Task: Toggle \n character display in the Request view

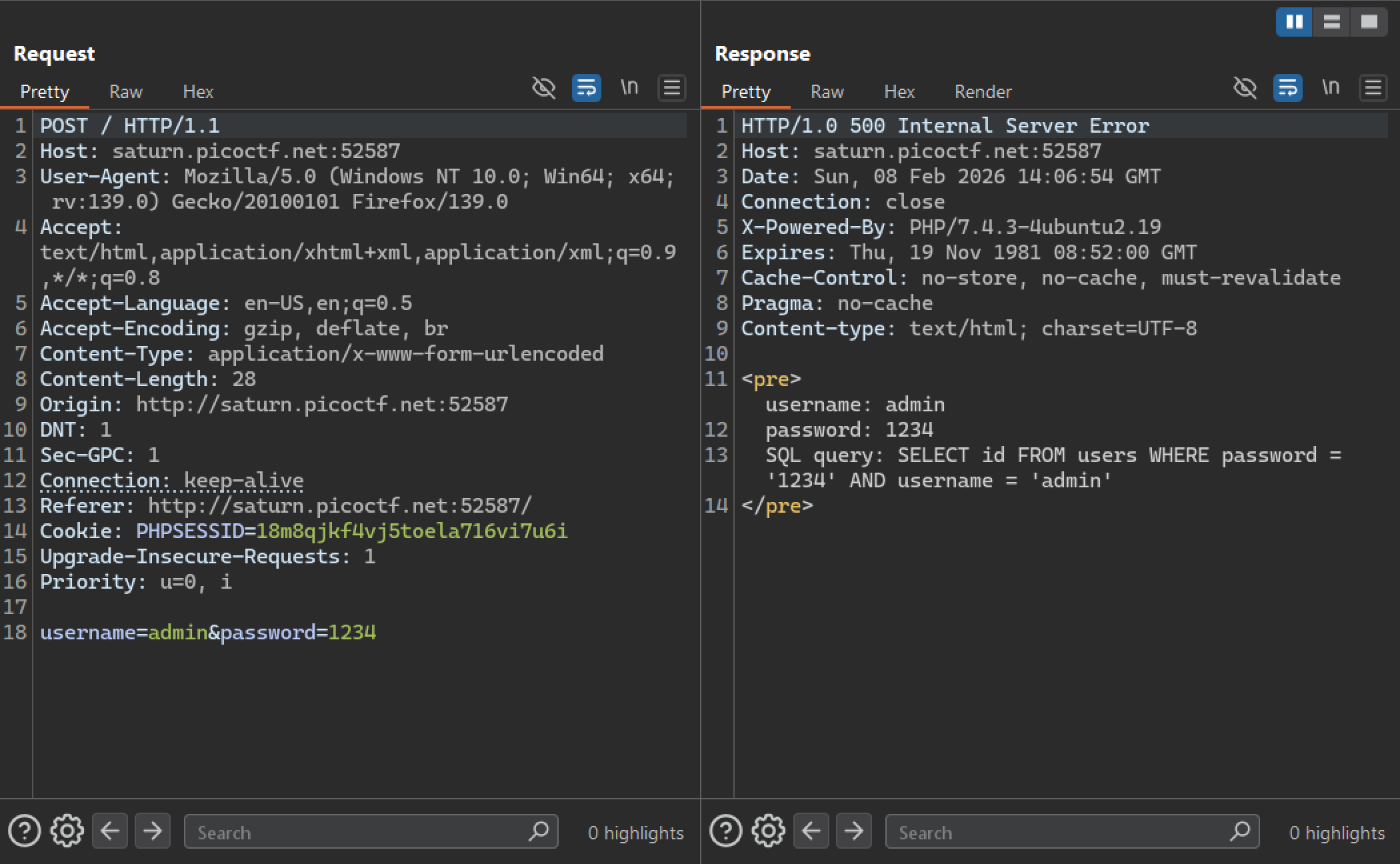Action: click(x=629, y=87)
